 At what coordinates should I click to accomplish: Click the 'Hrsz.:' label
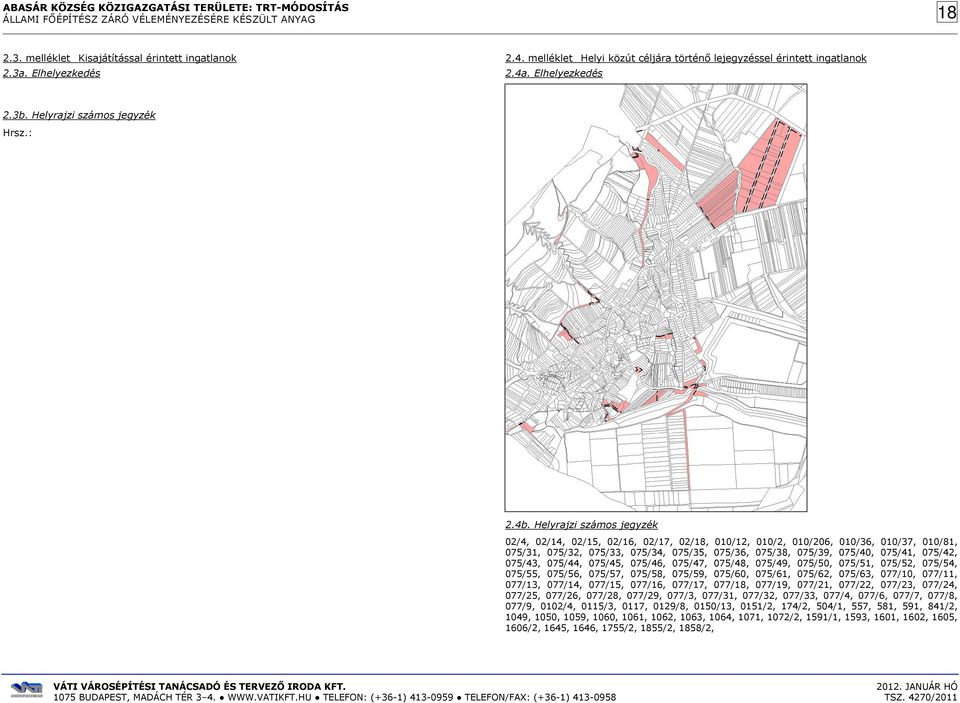tap(17, 132)
